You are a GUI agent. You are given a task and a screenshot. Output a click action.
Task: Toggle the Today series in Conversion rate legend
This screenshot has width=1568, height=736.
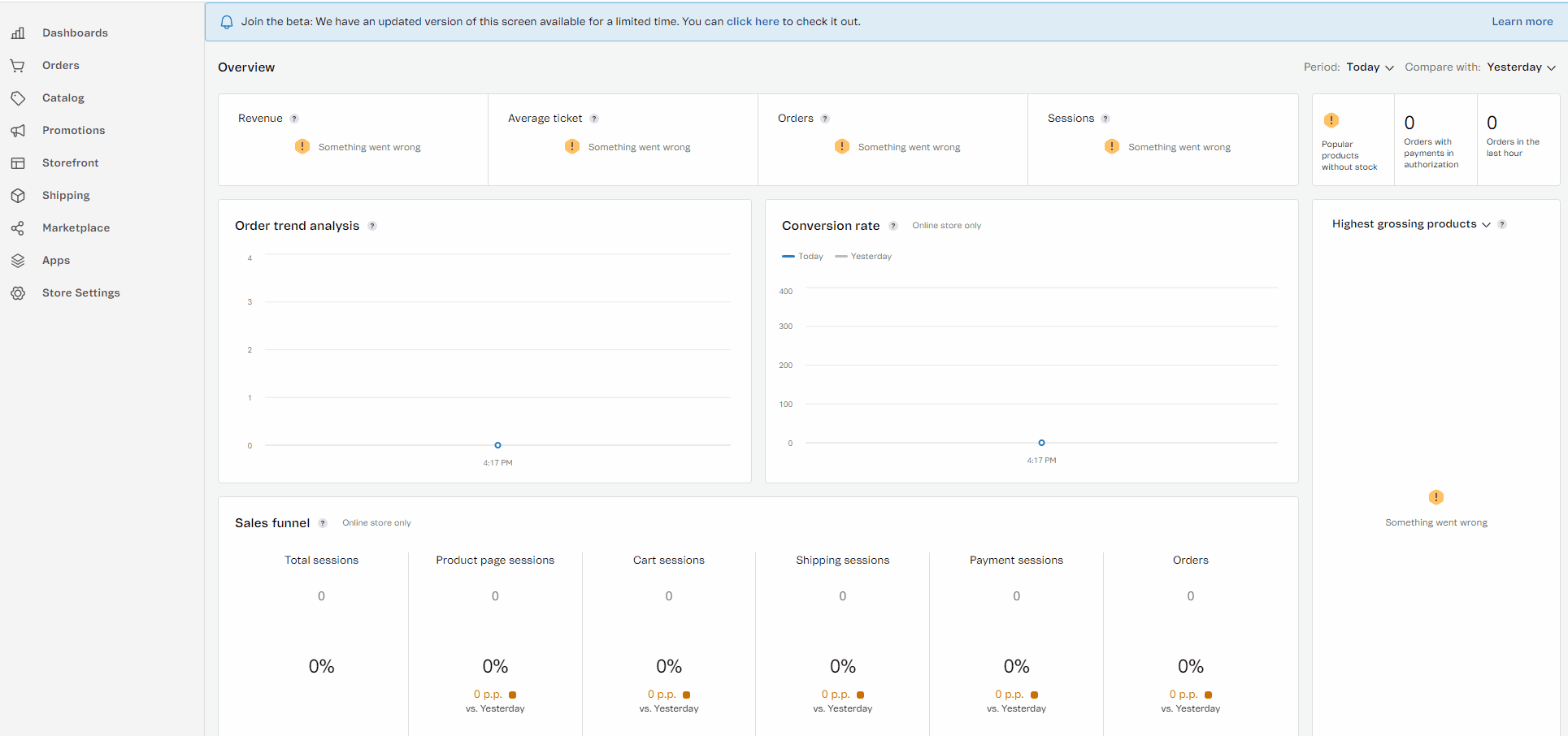point(802,257)
